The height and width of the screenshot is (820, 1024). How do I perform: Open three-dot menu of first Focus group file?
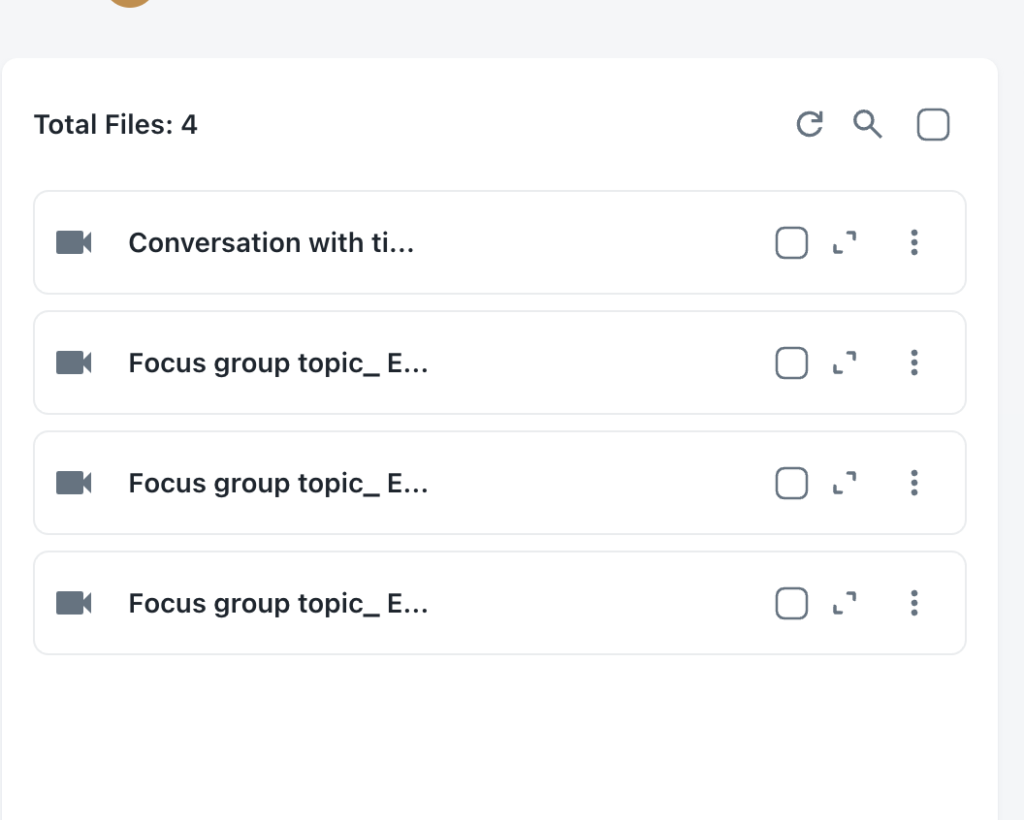point(913,363)
